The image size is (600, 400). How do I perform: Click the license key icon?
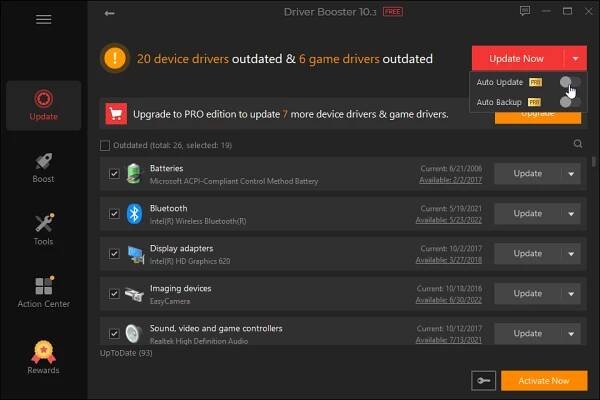pos(482,380)
